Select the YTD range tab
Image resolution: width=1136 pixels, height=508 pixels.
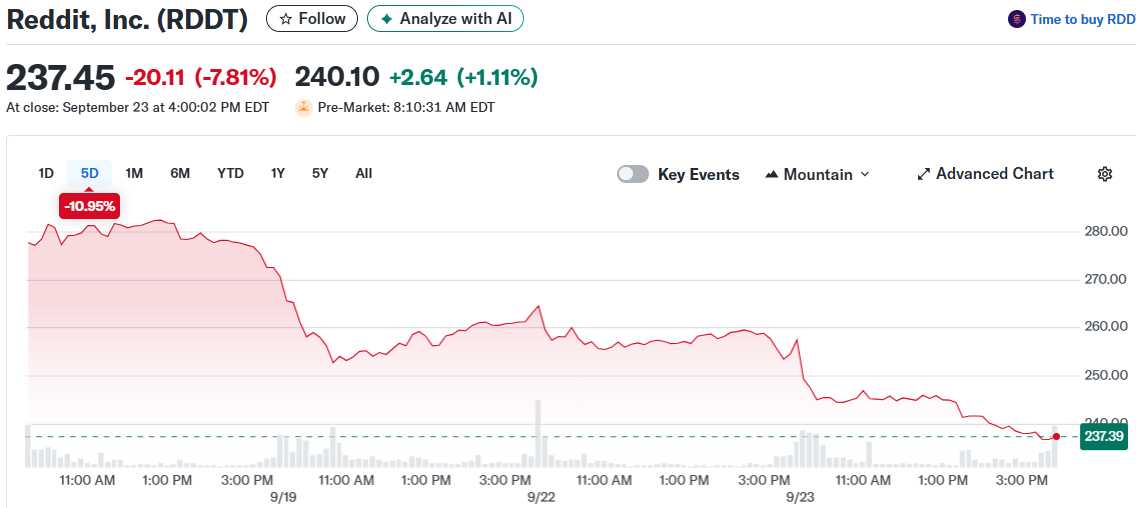click(230, 174)
